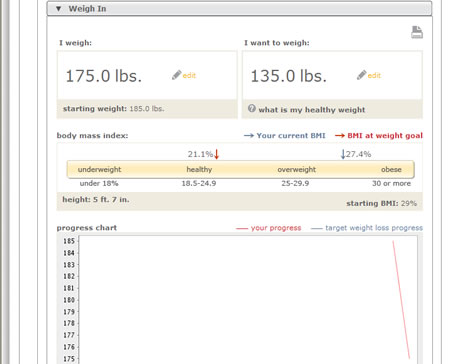The height and width of the screenshot is (364, 450).
Task: Click the 'underweight' segment of BMI bar
Action: coord(99,169)
